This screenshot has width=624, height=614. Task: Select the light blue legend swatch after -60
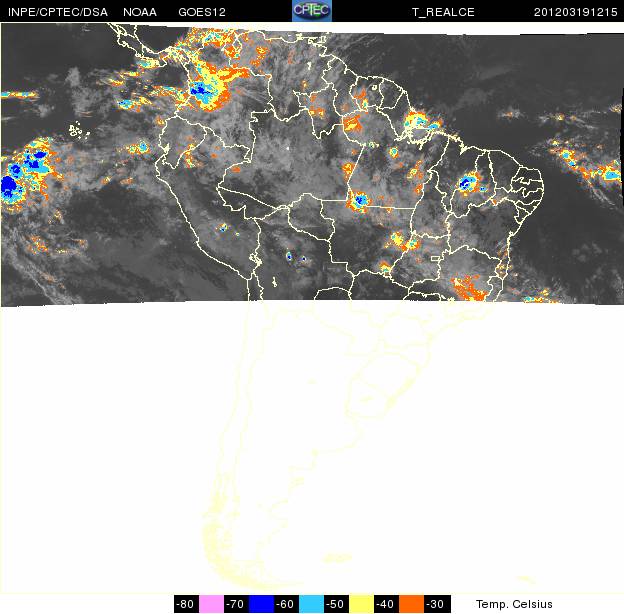(312, 604)
